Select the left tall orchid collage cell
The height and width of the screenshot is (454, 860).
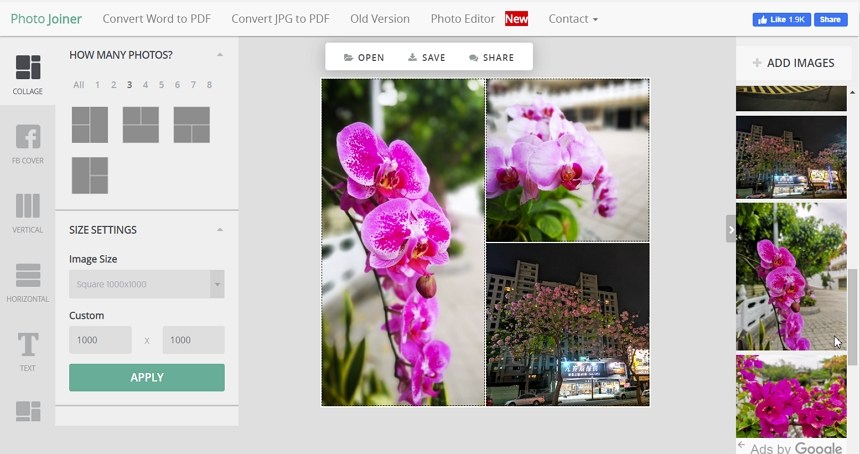pos(403,242)
